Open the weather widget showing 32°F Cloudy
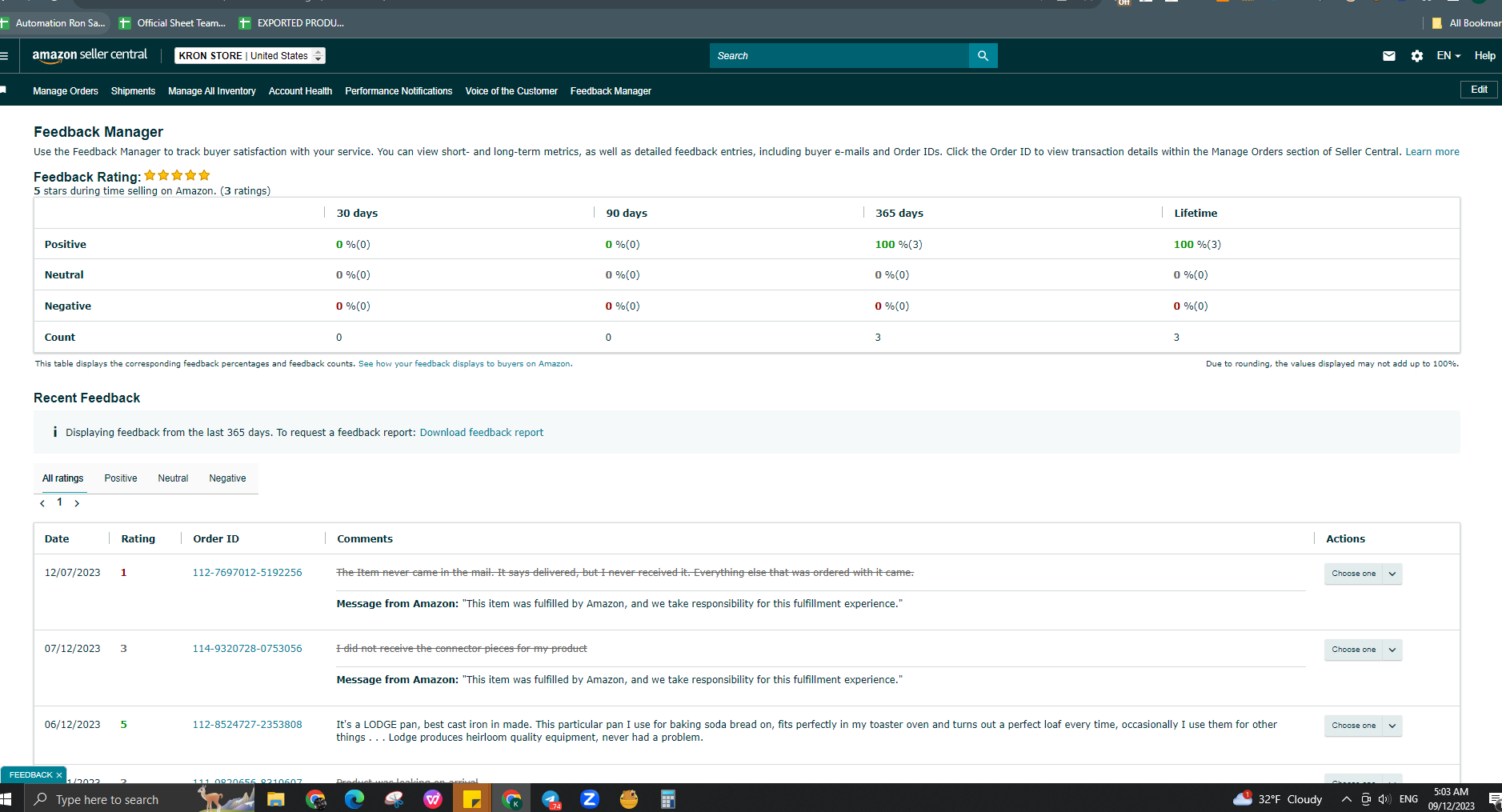This screenshot has width=1502, height=812. click(x=1278, y=799)
